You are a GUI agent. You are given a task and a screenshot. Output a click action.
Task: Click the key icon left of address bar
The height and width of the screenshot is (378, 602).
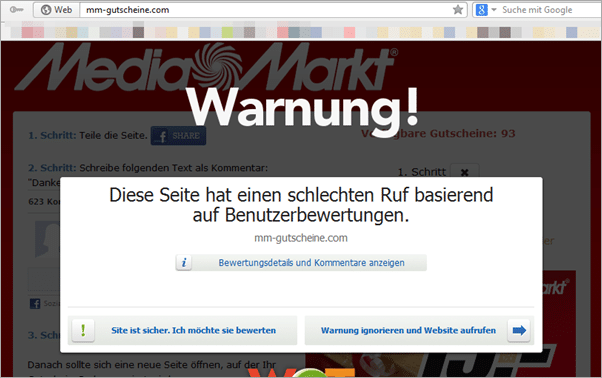pos(17,10)
